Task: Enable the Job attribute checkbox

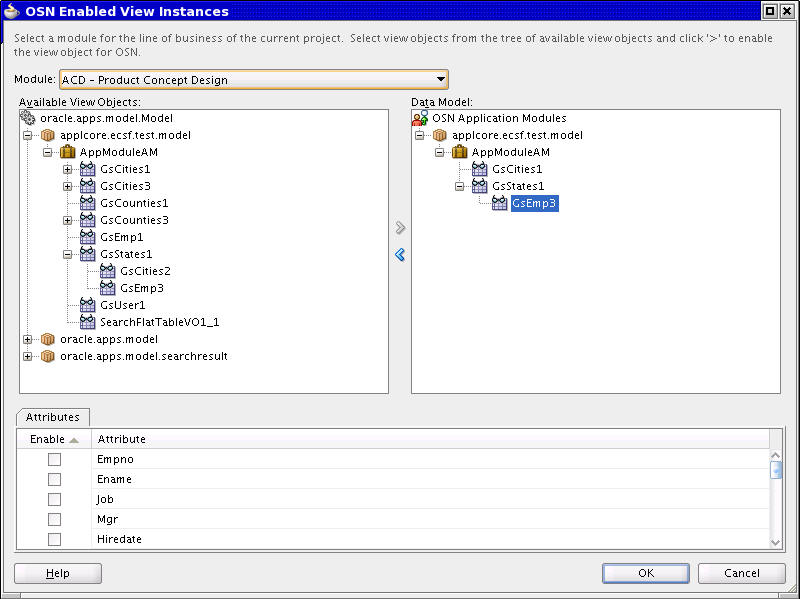Action: coord(54,499)
